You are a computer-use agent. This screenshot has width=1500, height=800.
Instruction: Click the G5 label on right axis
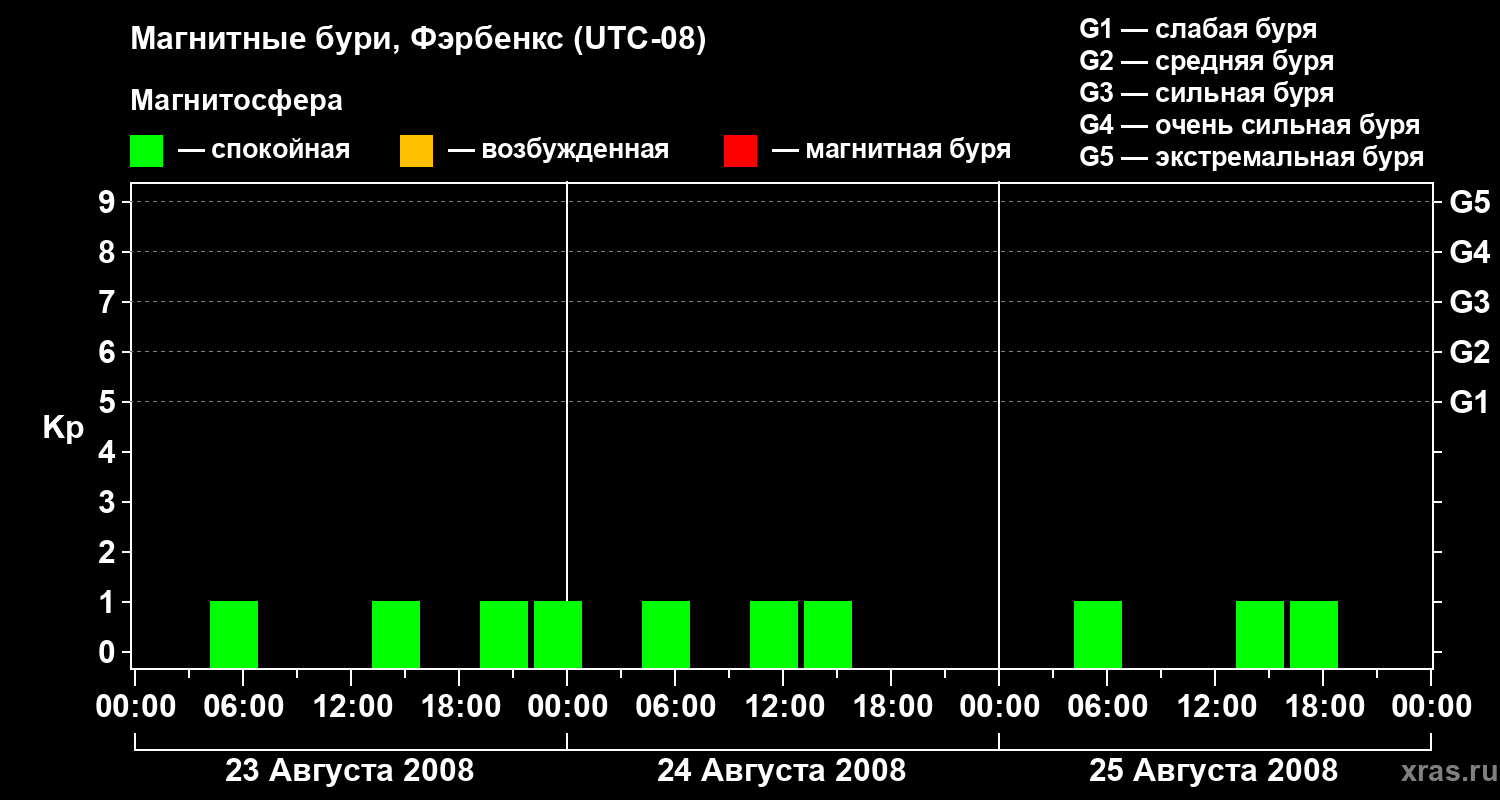[x=1470, y=202]
